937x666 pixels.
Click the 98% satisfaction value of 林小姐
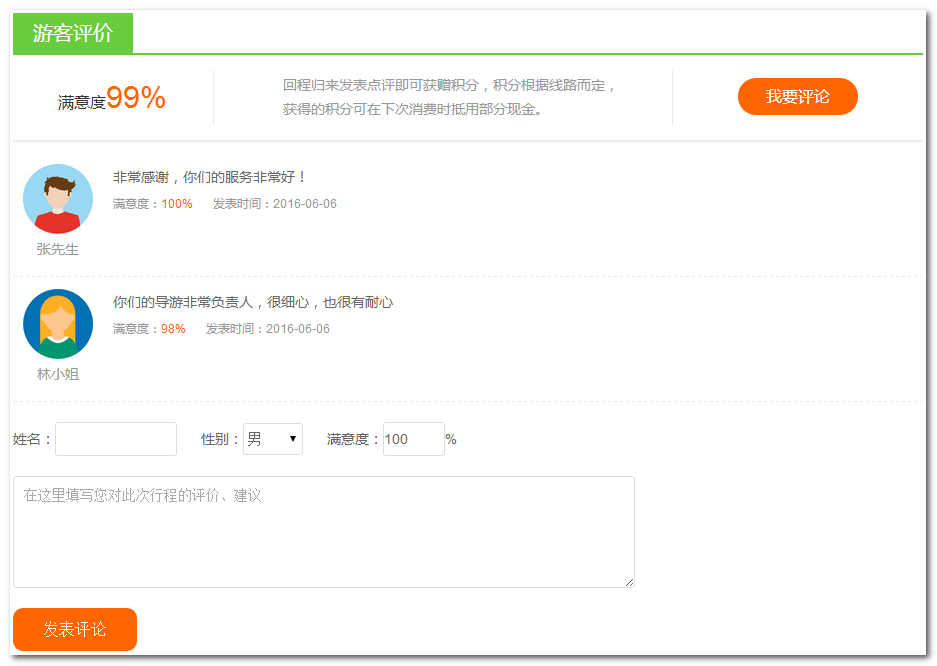point(173,329)
